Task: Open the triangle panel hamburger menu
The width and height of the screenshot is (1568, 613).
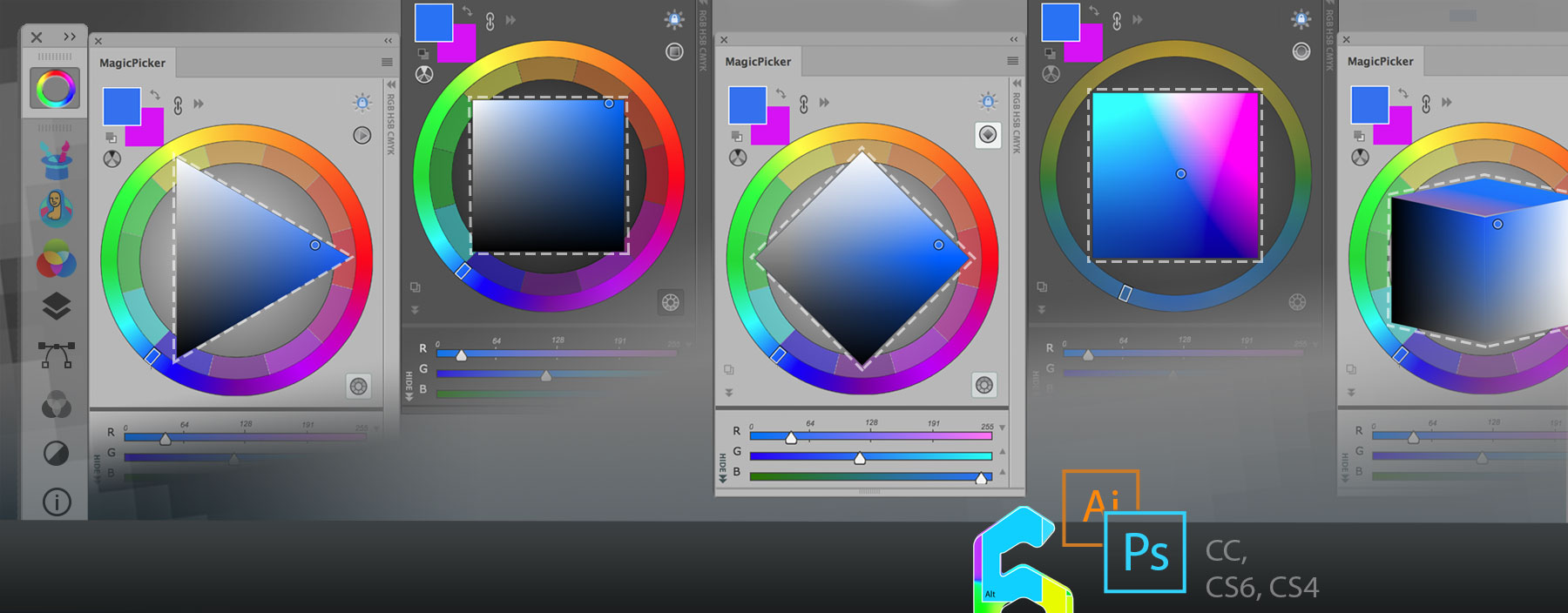Action: click(x=387, y=62)
